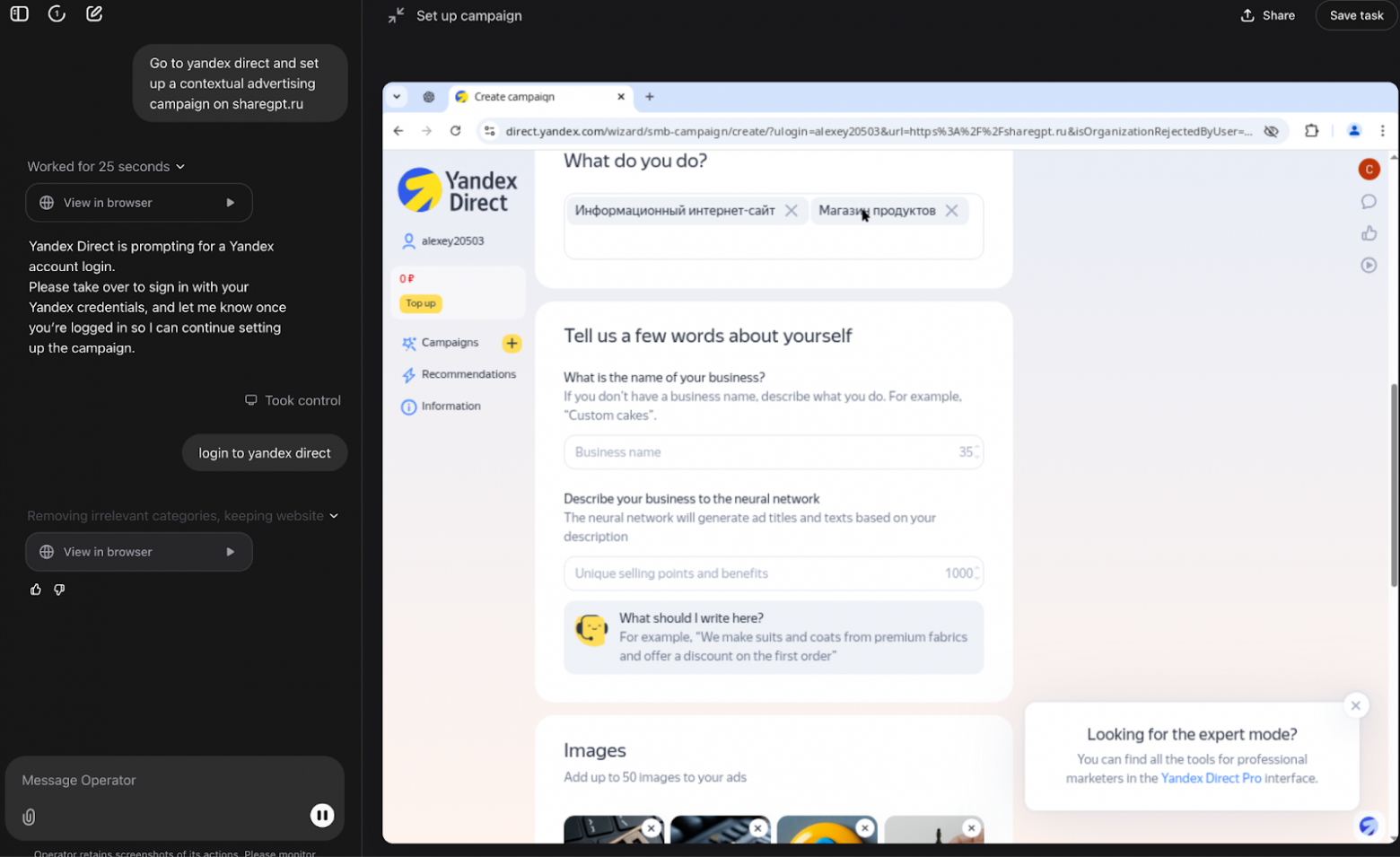Open View in browser under Removing irrelevant categories
Screen dimensions: 1400x857
(139, 552)
